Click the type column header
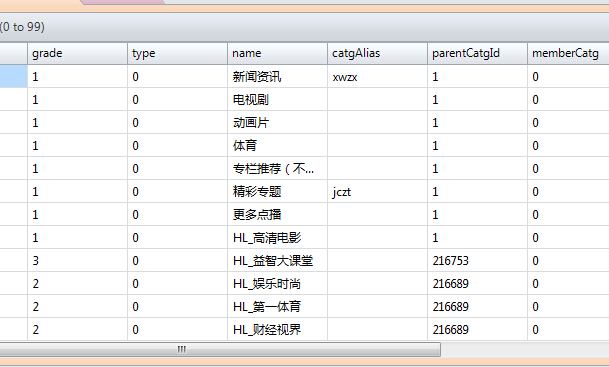This screenshot has width=609, height=367. 177,53
